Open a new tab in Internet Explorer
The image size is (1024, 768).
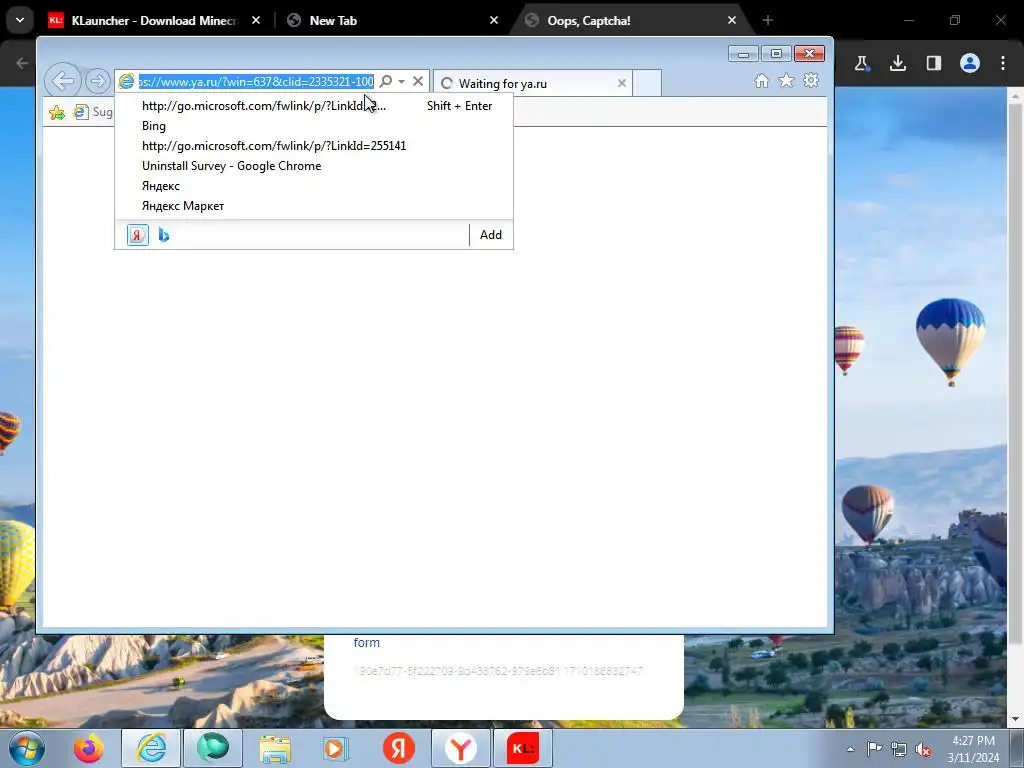point(647,83)
